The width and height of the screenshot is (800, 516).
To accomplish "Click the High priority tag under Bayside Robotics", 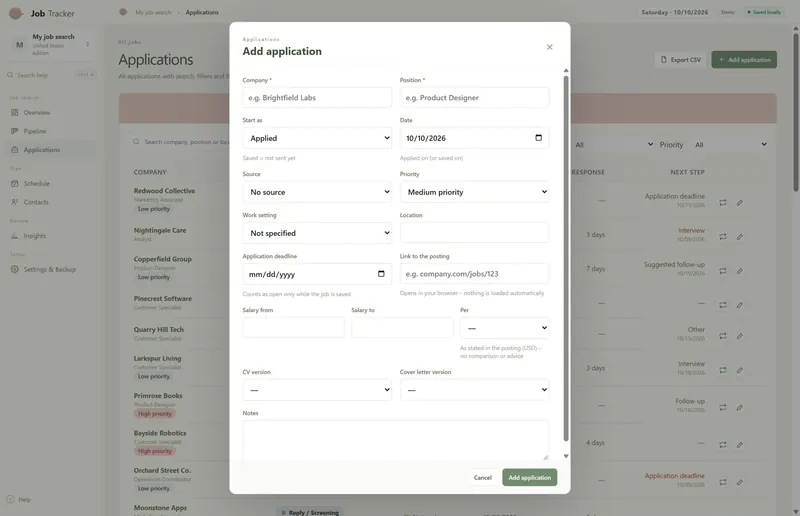I will 155,451.
